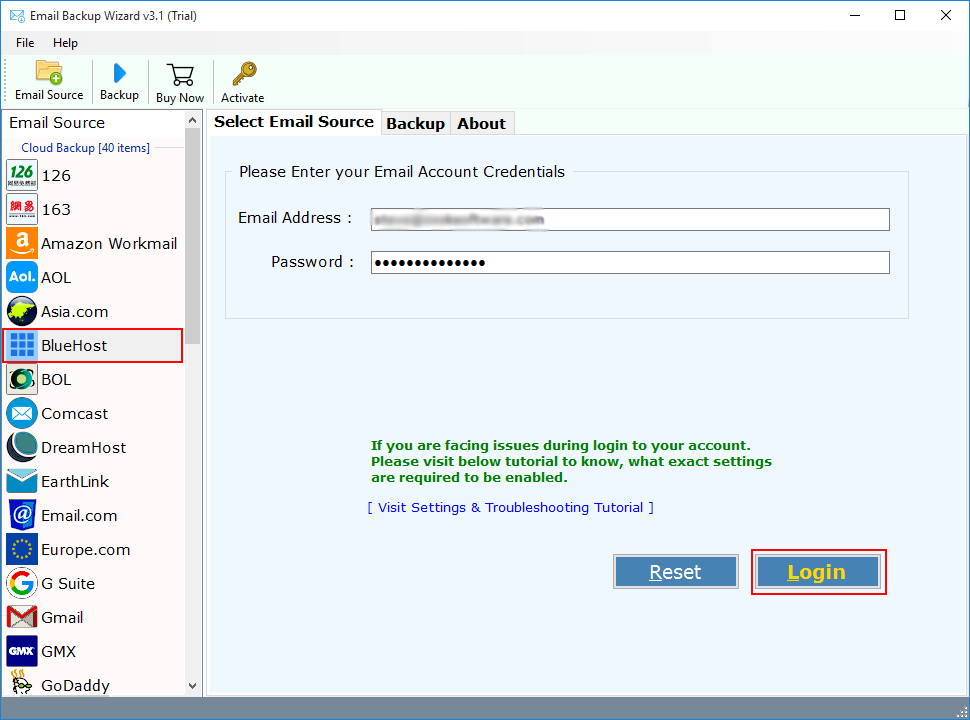Click the email source list scrollbar thumb
The height and width of the screenshot is (720, 970).
192,236
